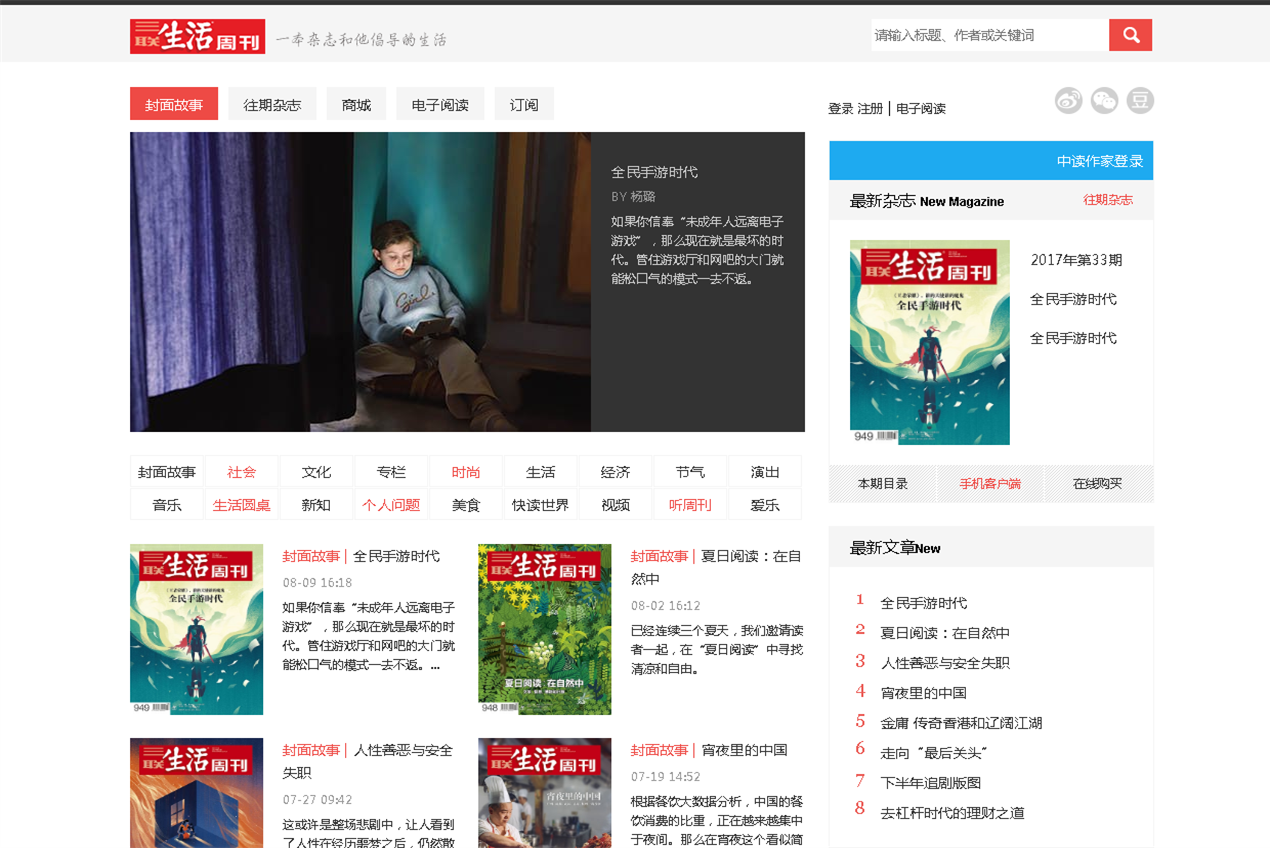Open the orange building cover thumbnail
The image size is (1270, 848).
pos(196,793)
